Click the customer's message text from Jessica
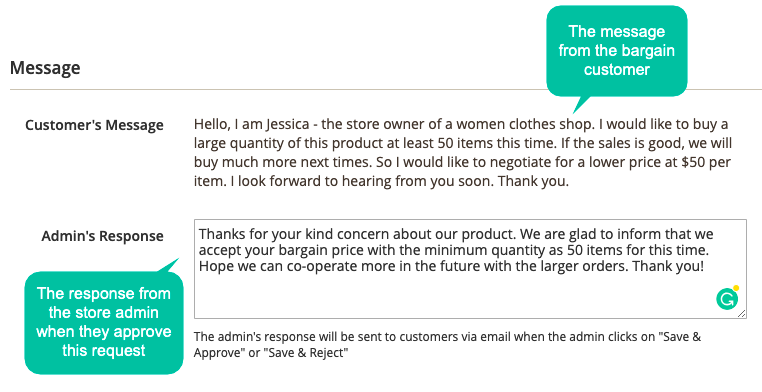The width and height of the screenshot is (762, 392). tap(462, 153)
